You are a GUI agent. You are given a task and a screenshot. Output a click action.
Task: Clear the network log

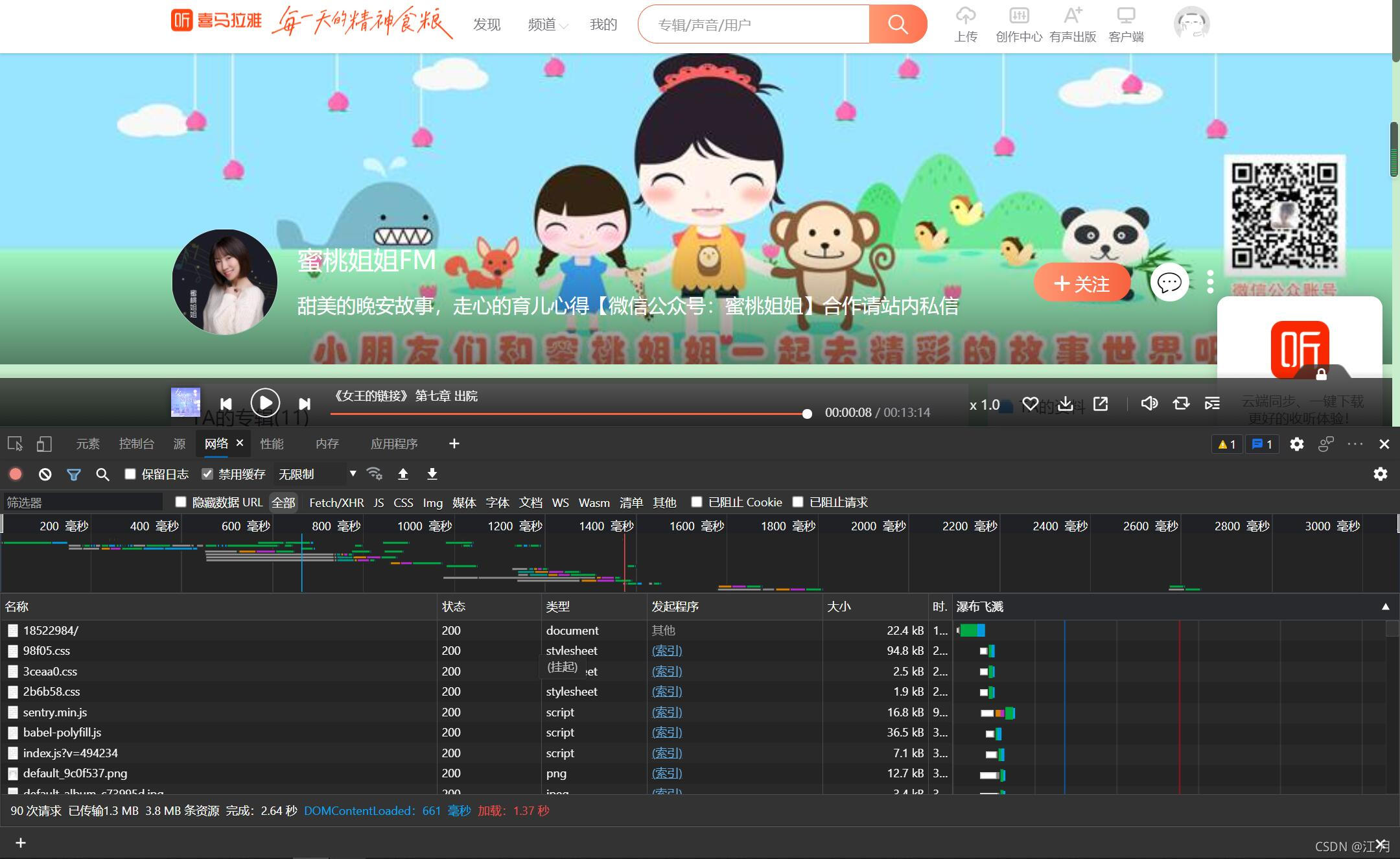click(x=45, y=475)
